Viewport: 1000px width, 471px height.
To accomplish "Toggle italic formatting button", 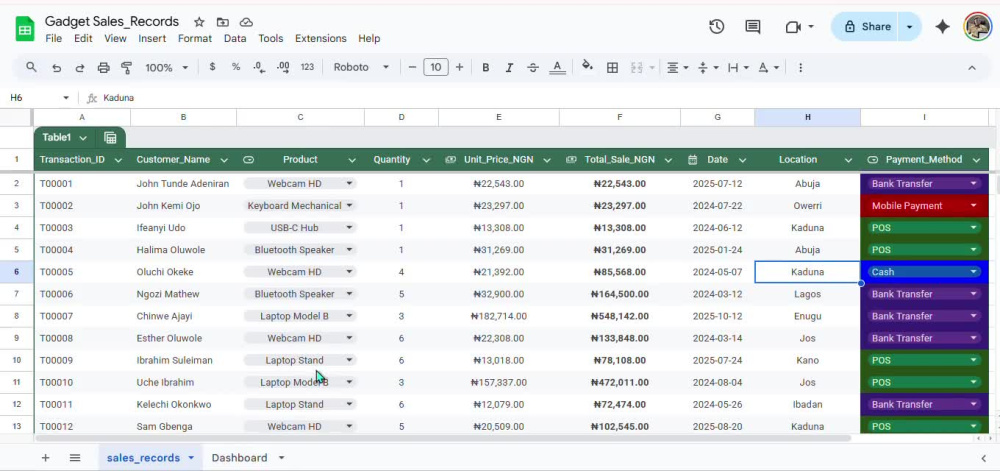I will point(509,68).
